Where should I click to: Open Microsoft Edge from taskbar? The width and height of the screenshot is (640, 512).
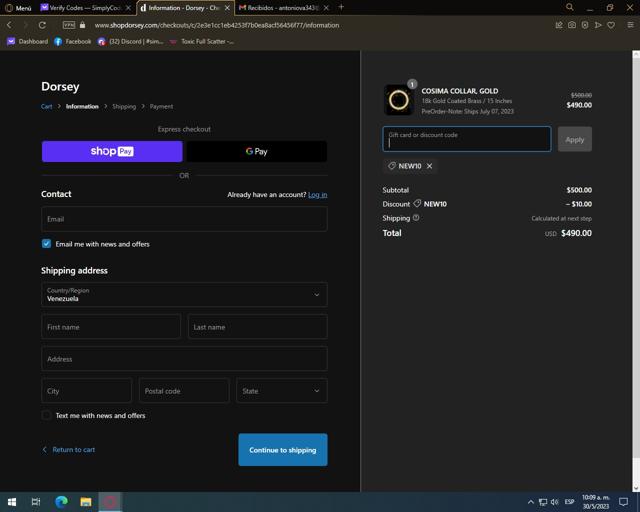click(x=61, y=502)
